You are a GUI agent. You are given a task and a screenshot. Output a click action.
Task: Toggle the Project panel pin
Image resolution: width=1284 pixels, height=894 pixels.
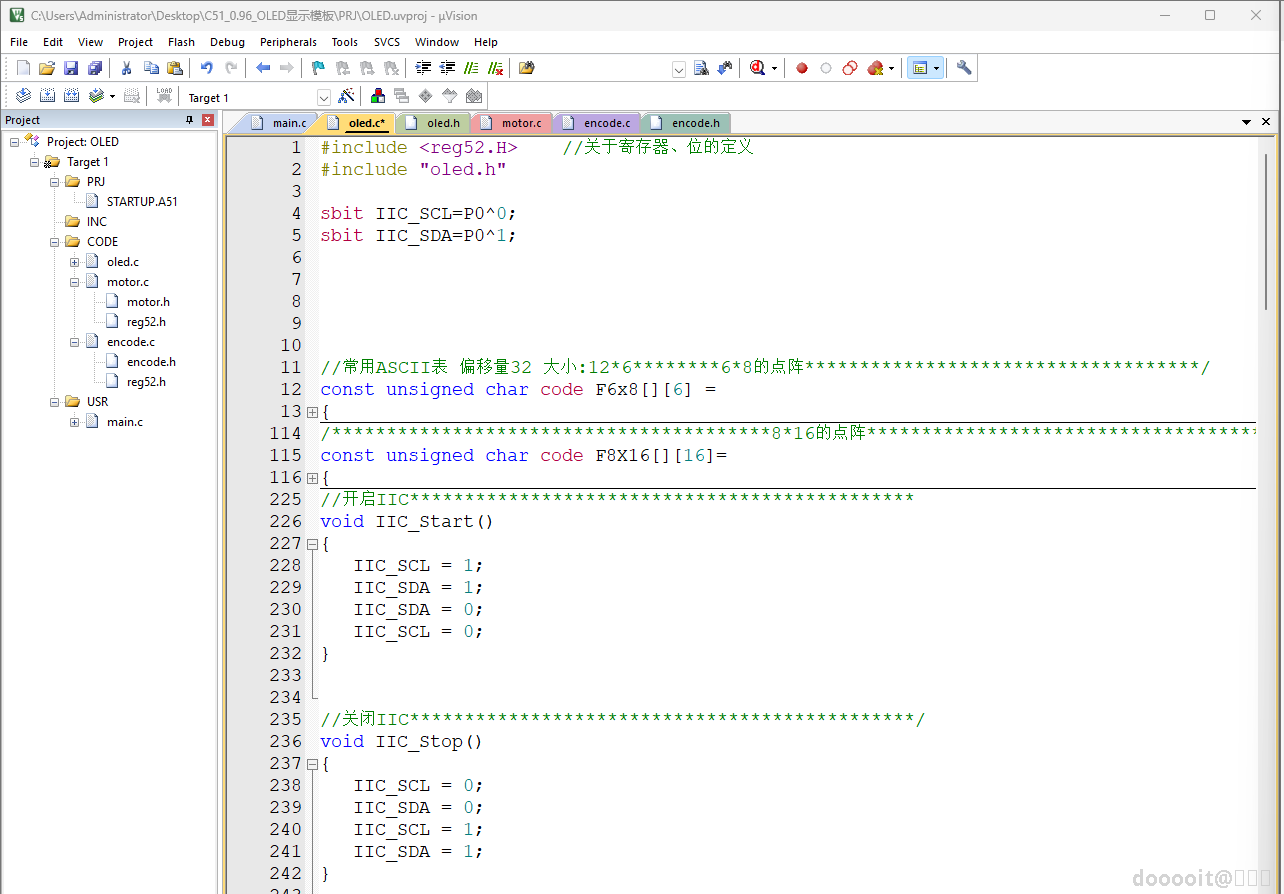[190, 120]
